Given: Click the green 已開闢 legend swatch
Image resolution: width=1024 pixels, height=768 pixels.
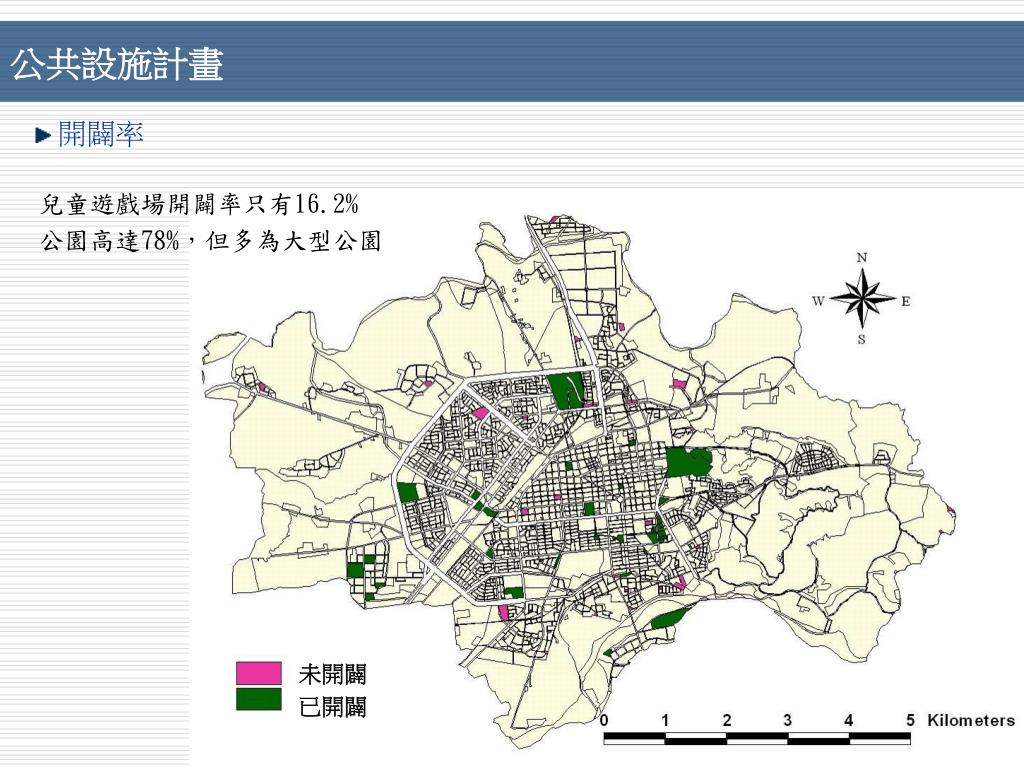Looking at the screenshot, I should (259, 699).
